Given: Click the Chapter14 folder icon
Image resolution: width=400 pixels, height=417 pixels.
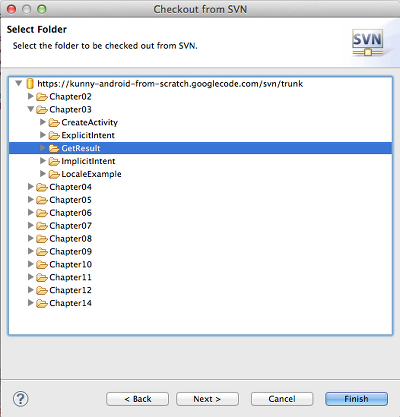Looking at the screenshot, I should 42,303.
